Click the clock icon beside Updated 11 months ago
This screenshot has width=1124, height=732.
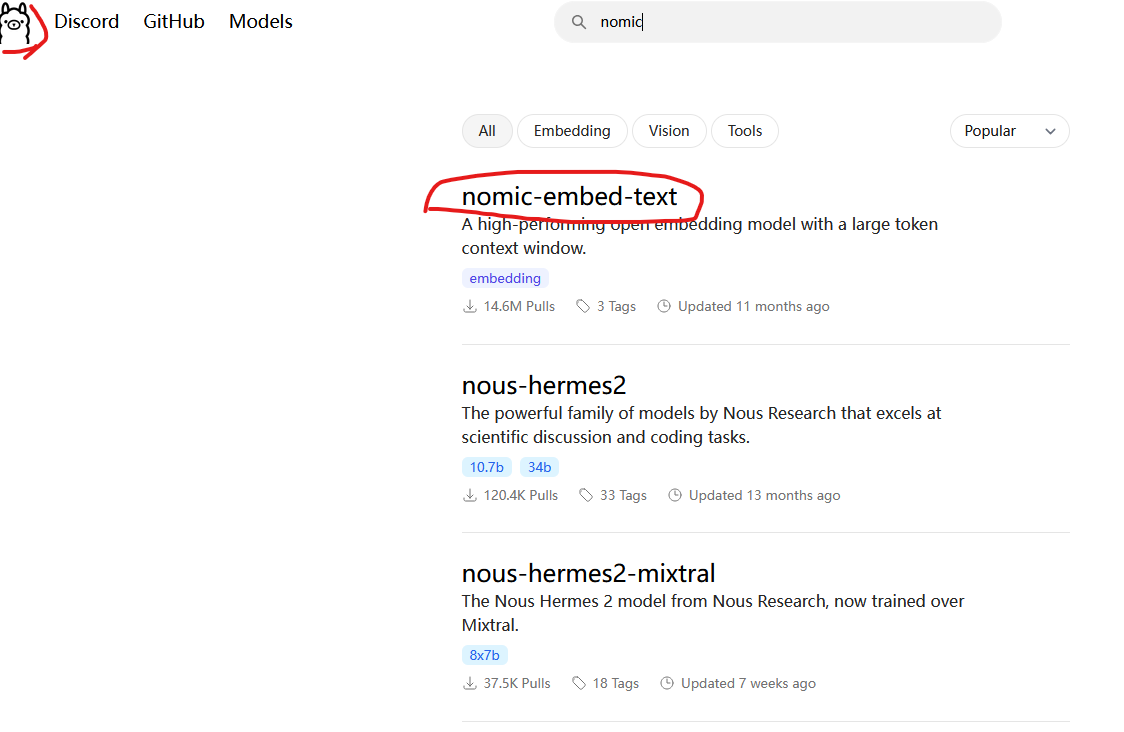[664, 306]
